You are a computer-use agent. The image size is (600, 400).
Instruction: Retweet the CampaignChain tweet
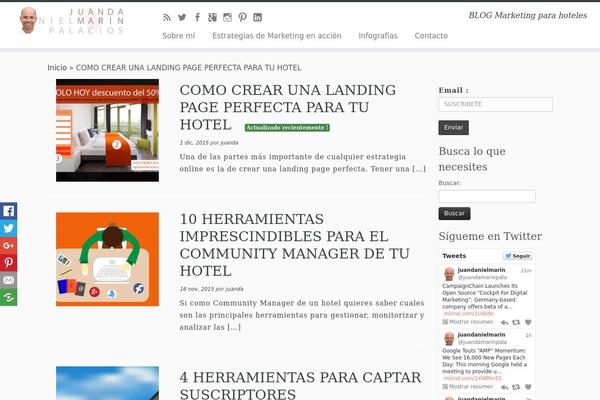pyautogui.click(x=516, y=322)
